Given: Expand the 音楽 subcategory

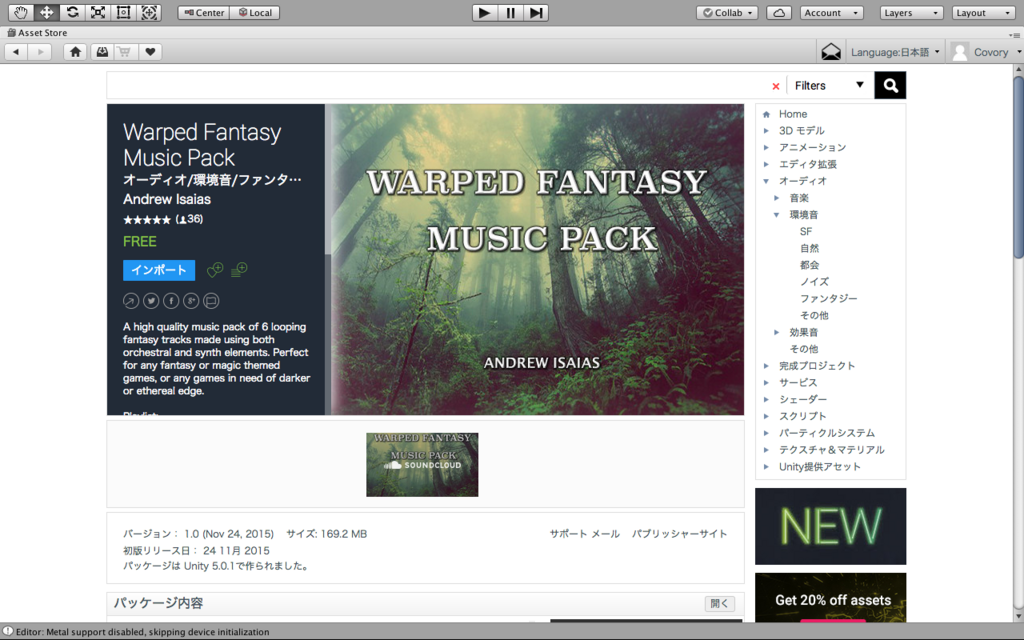Looking at the screenshot, I should point(776,198).
